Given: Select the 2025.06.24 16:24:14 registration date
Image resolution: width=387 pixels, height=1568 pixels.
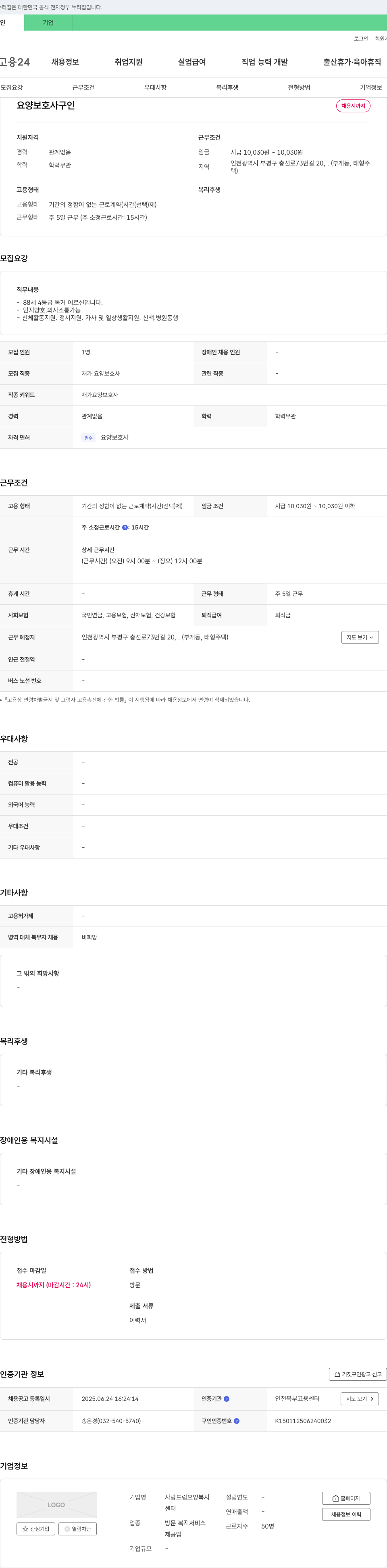Looking at the screenshot, I should pyautogui.click(x=110, y=1399).
